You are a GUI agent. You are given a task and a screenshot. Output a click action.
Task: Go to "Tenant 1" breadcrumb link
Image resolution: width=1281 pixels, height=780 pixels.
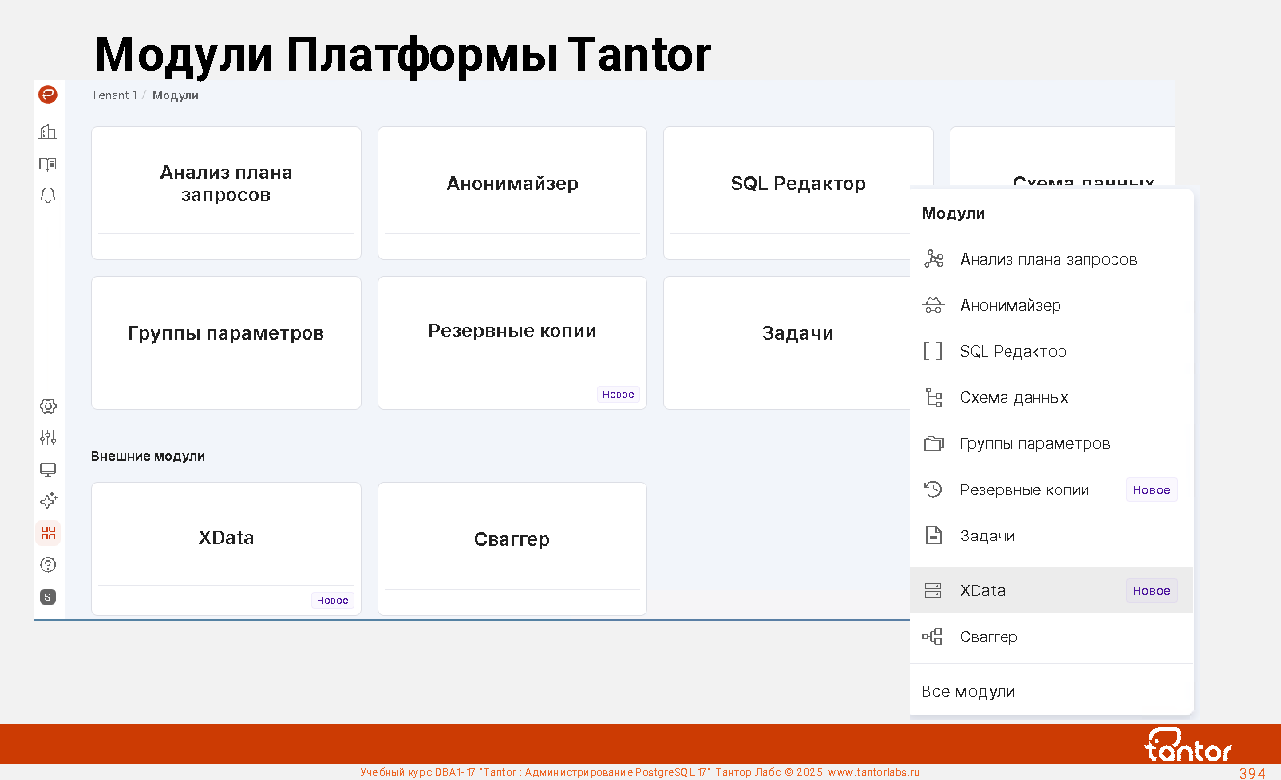pos(113,95)
